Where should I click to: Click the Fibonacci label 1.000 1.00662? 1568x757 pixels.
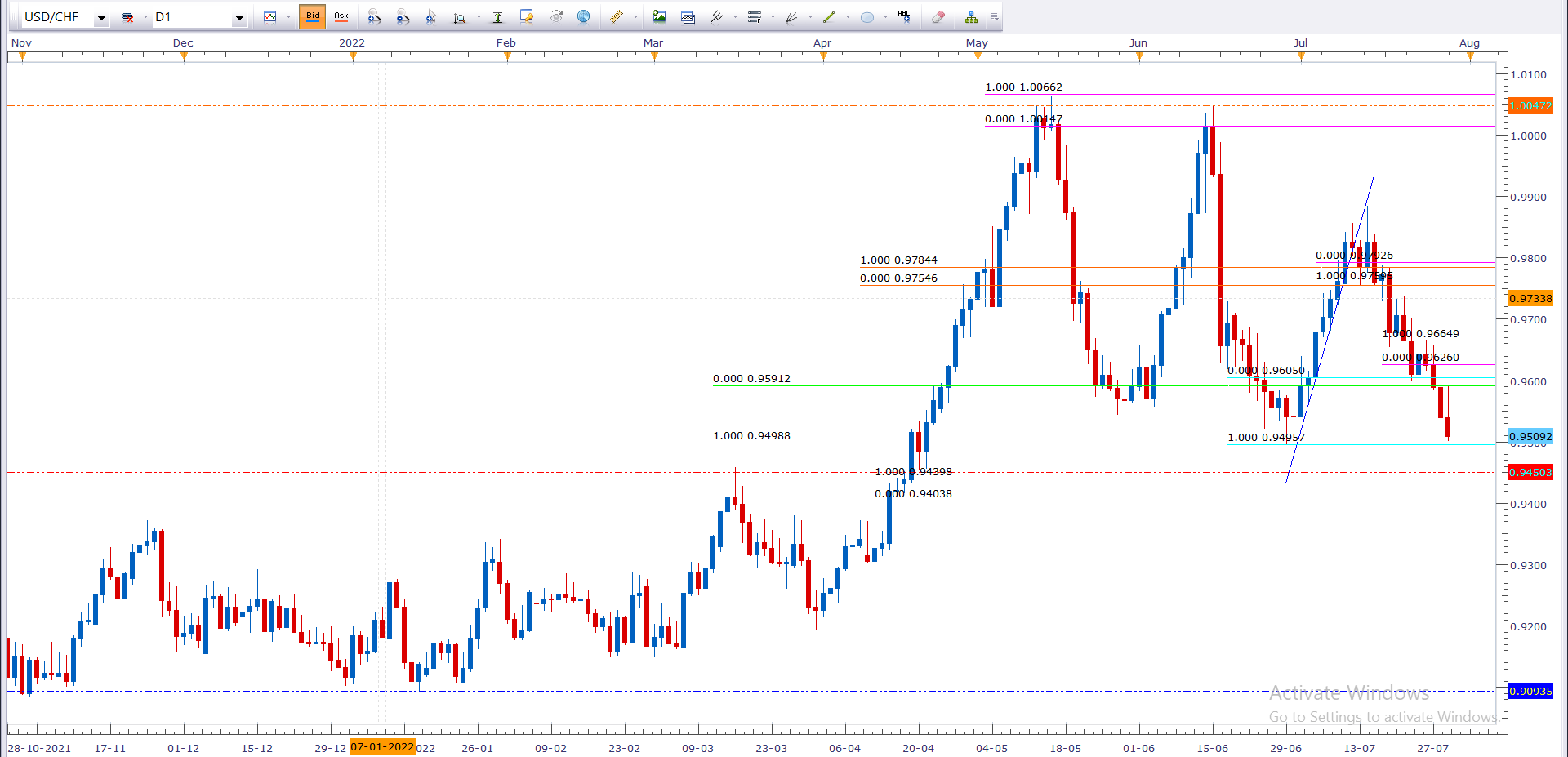(x=1023, y=87)
